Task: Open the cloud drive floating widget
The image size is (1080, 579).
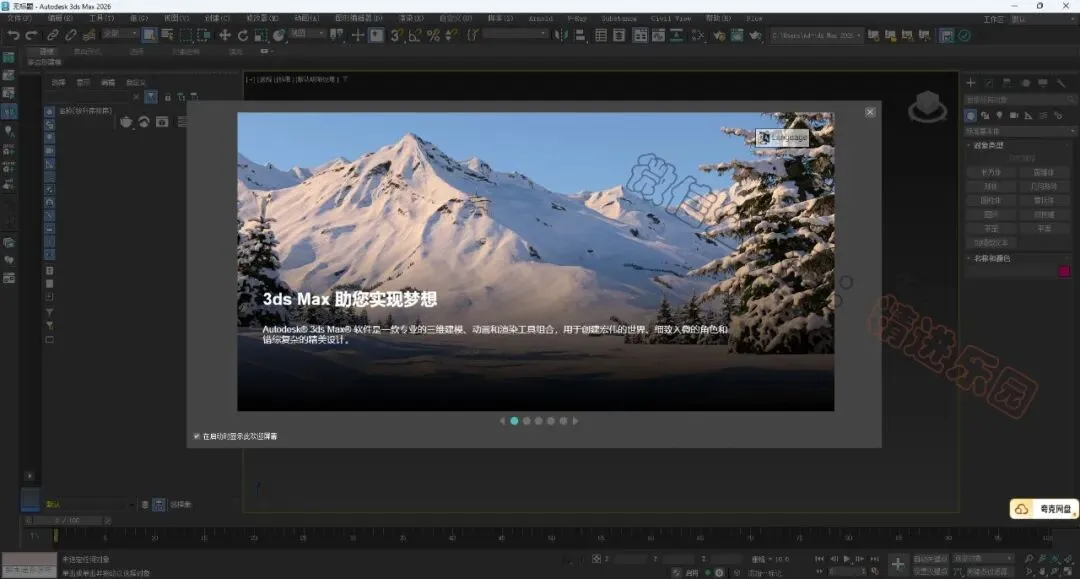Action: click(1043, 509)
